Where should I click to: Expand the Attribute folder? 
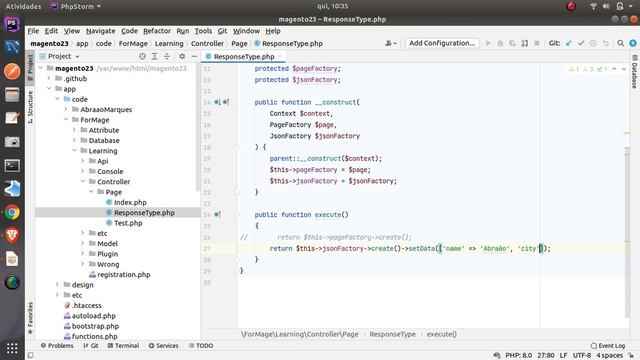(74, 130)
